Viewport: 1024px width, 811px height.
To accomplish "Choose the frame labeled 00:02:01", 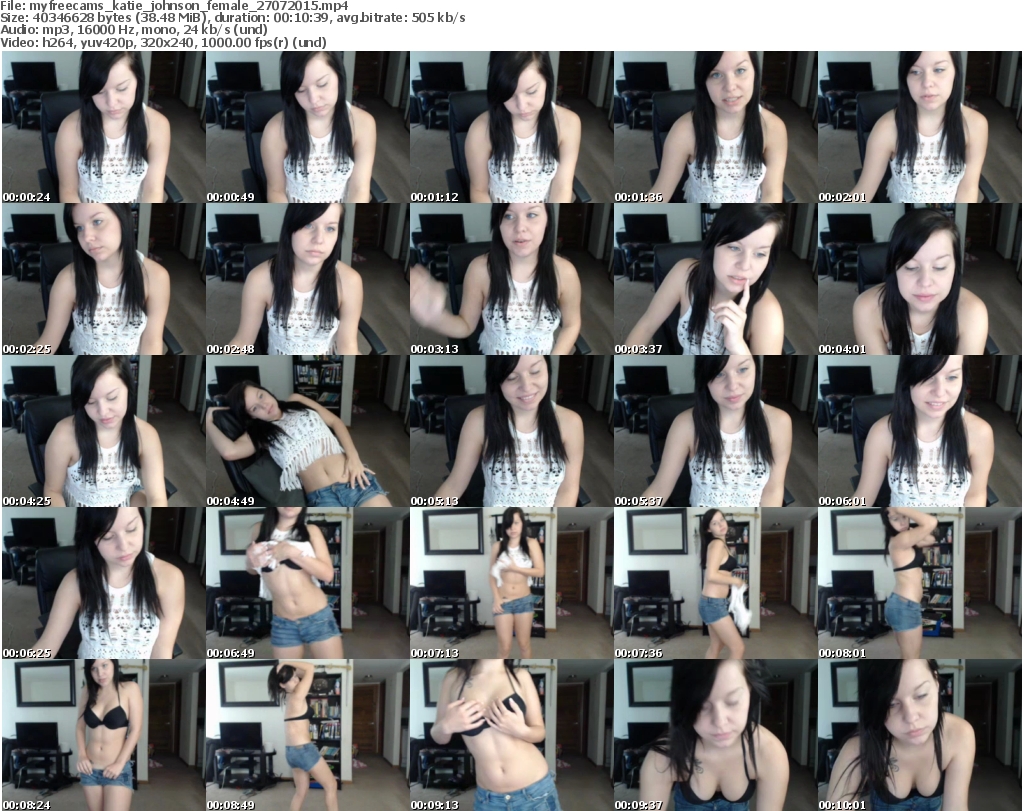I will click(x=920, y=127).
